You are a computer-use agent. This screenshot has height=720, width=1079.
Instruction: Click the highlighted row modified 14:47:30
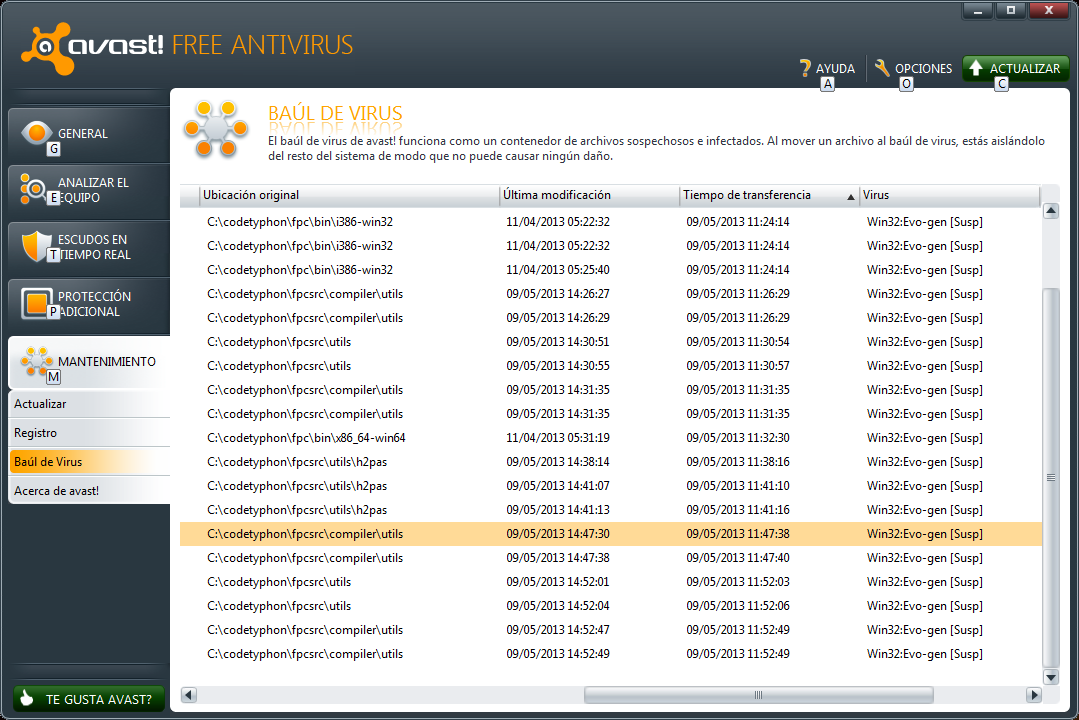610,534
